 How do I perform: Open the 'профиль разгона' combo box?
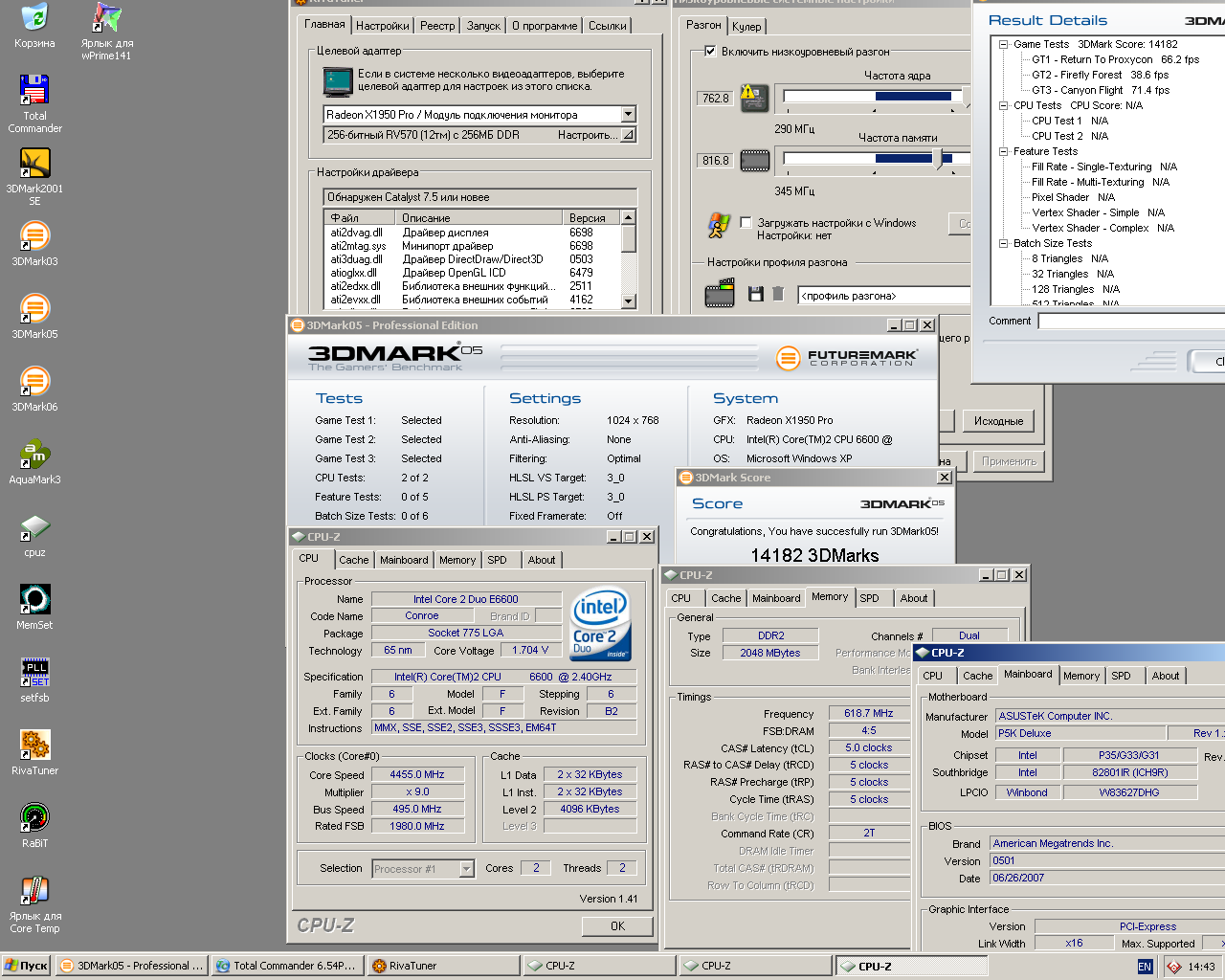click(x=884, y=296)
